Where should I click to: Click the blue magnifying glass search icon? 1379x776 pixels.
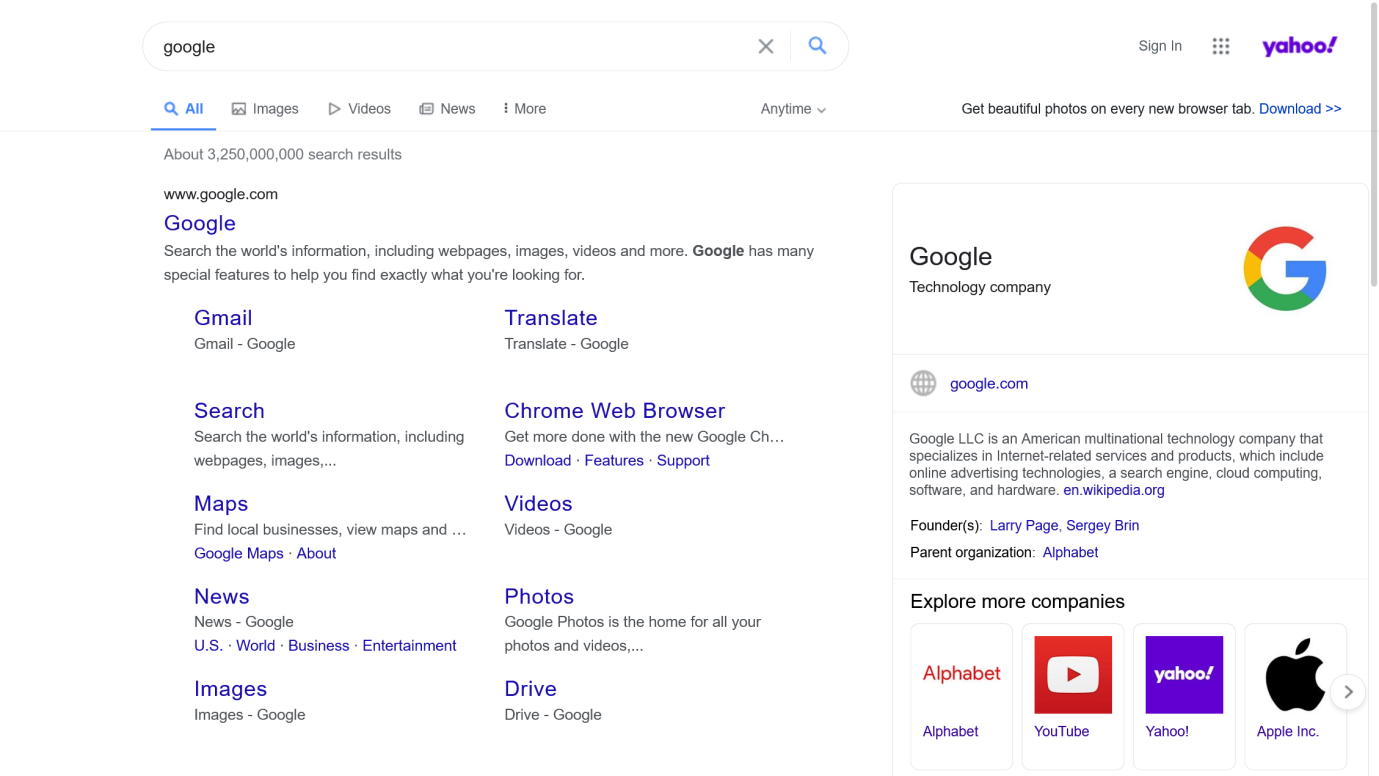[818, 46]
